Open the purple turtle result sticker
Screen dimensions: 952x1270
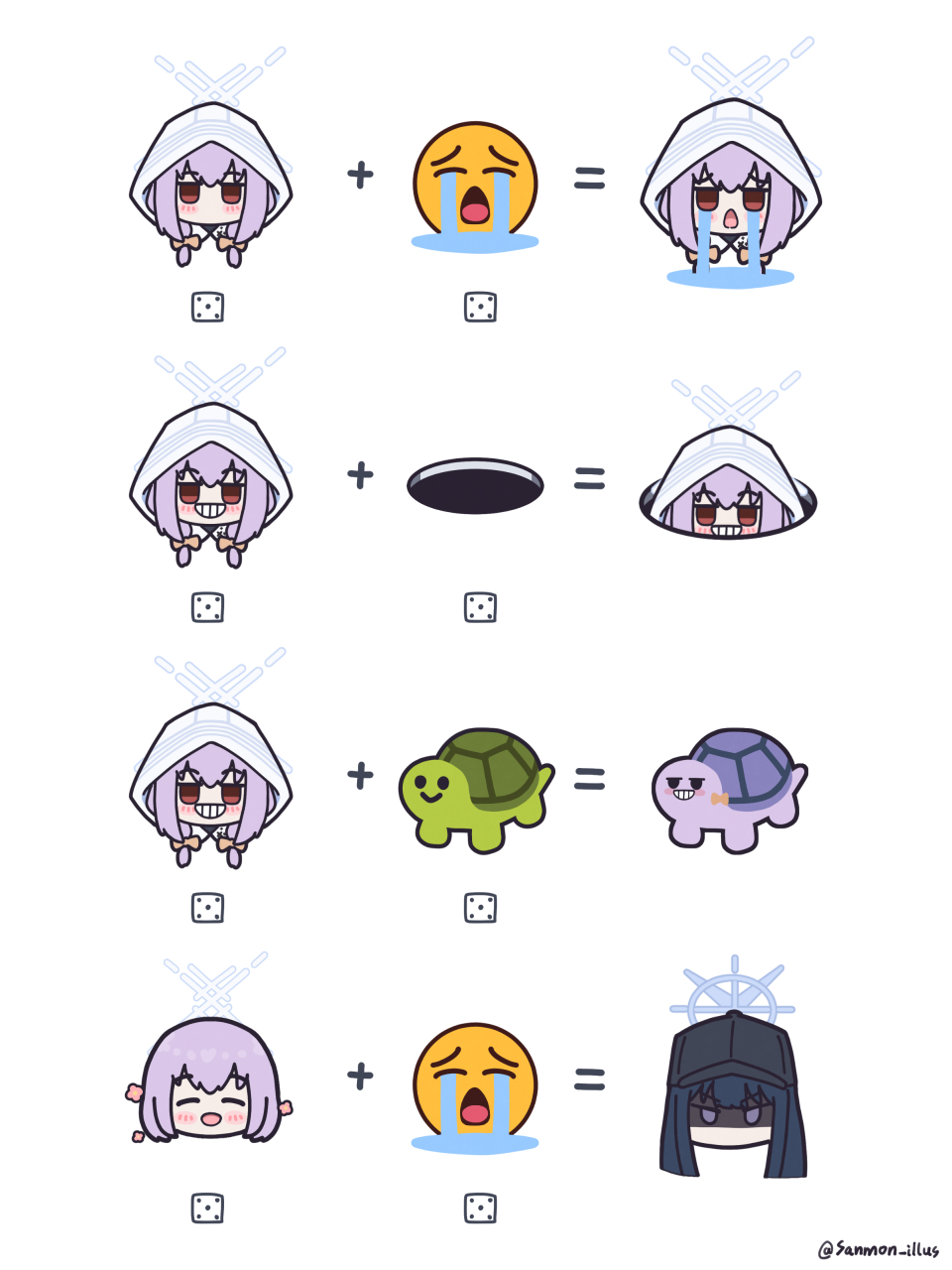730,791
